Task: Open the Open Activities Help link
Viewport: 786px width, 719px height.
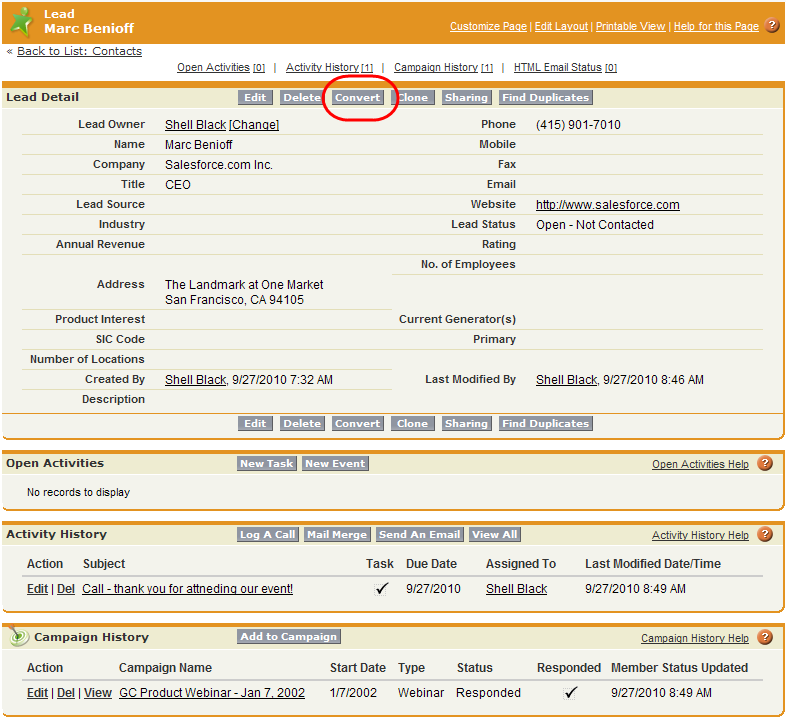Action: point(700,464)
